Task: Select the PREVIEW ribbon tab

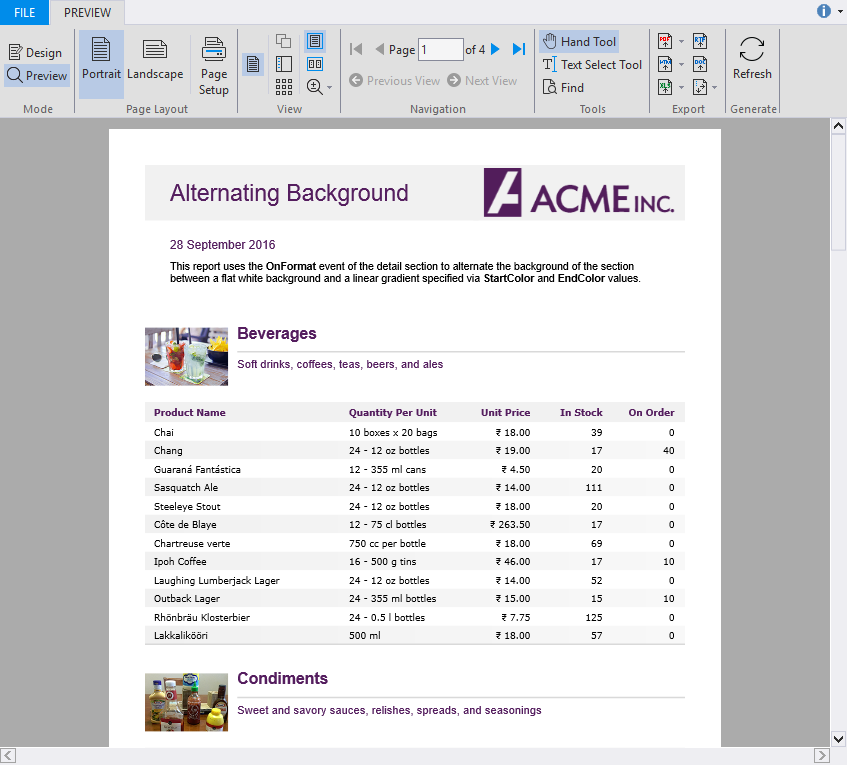Action: [x=87, y=12]
